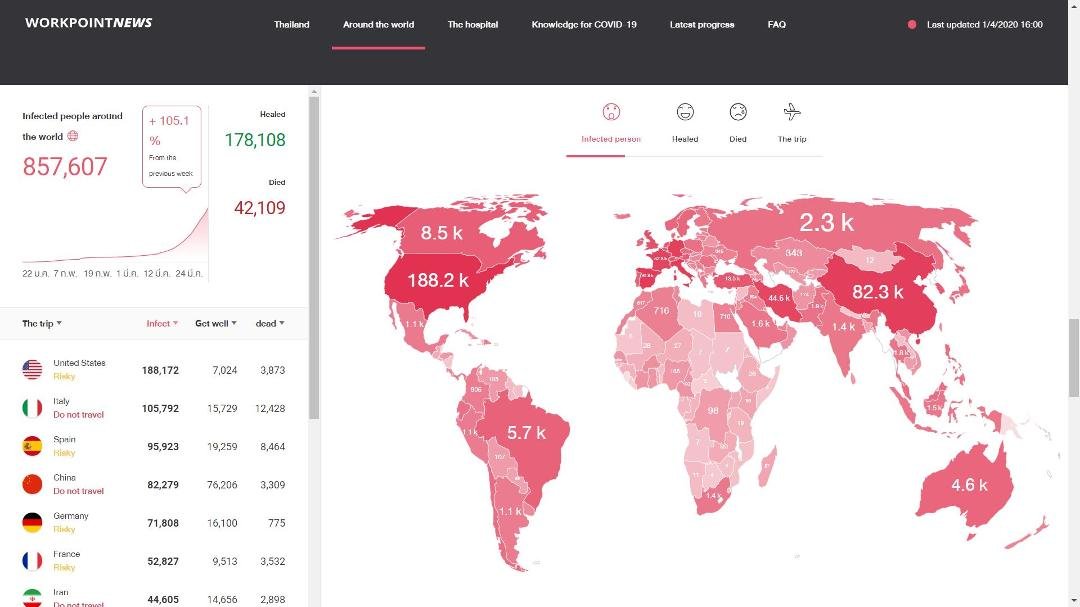Viewport: 1080px width, 607px height.
Task: Select United States row name
Action: pos(79,363)
